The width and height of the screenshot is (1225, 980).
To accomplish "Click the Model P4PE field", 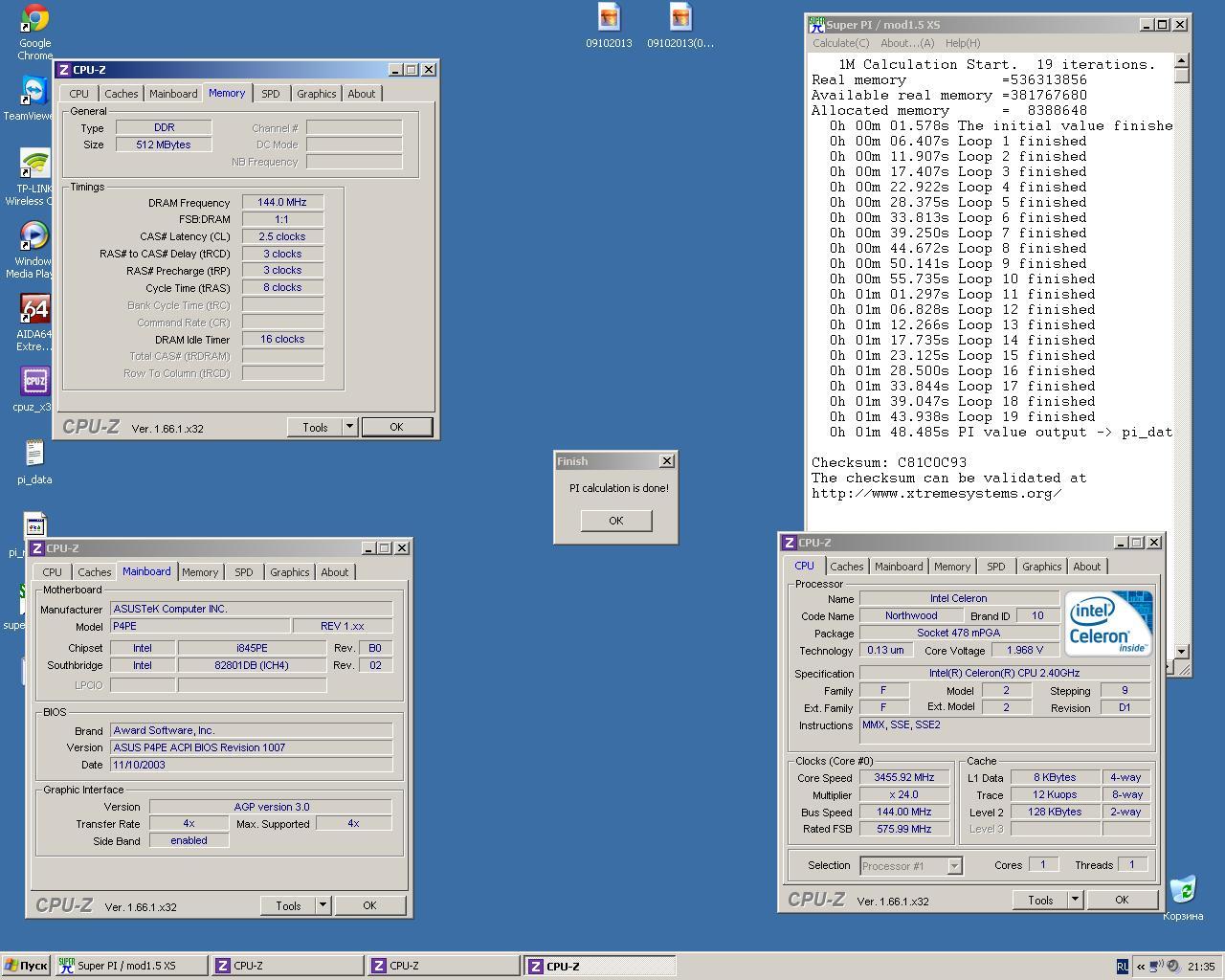I will point(200,626).
